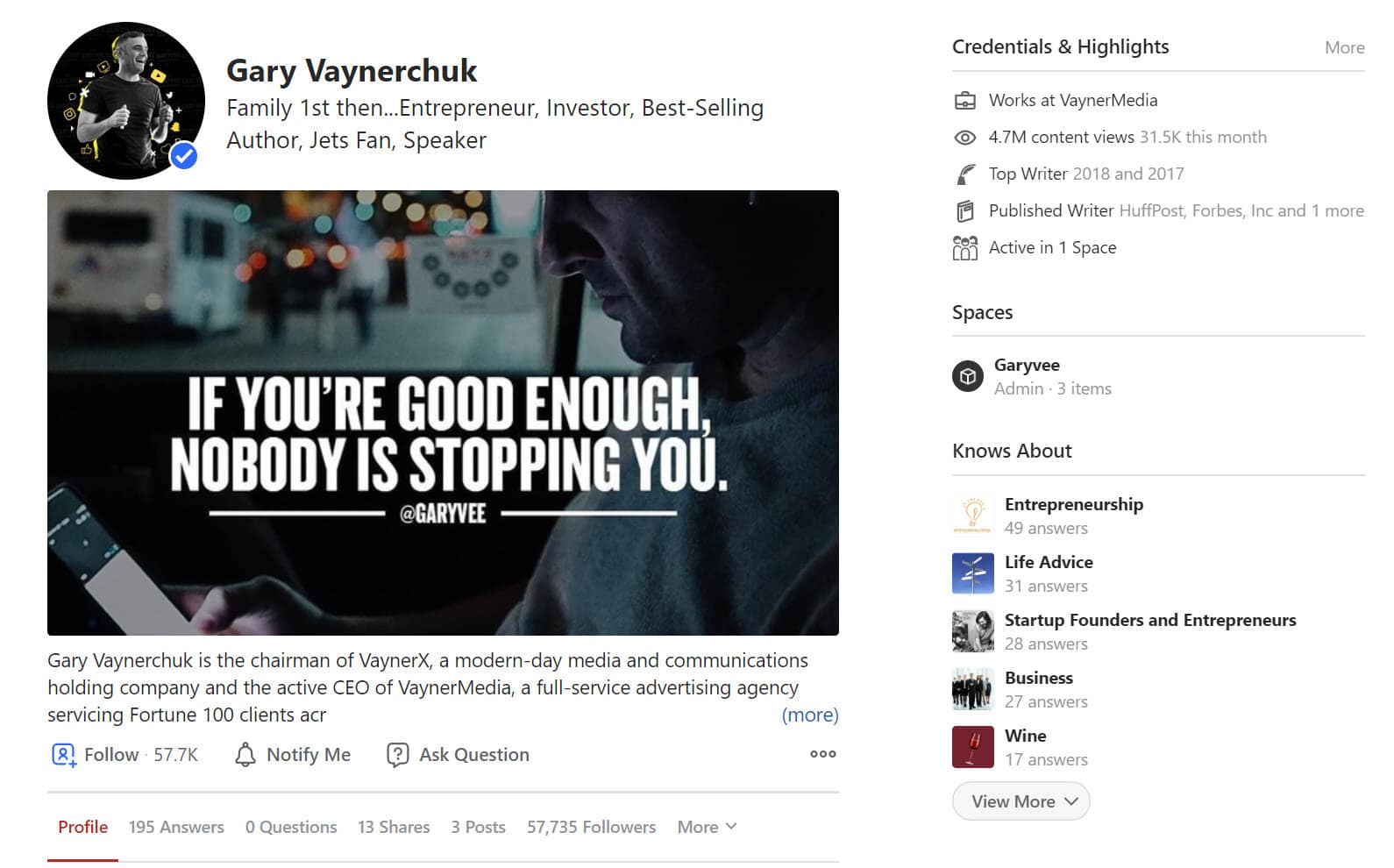Screen dimensions: 1394x868
Task: Click the people icon beside Active in 1 Space
Action: (964, 248)
